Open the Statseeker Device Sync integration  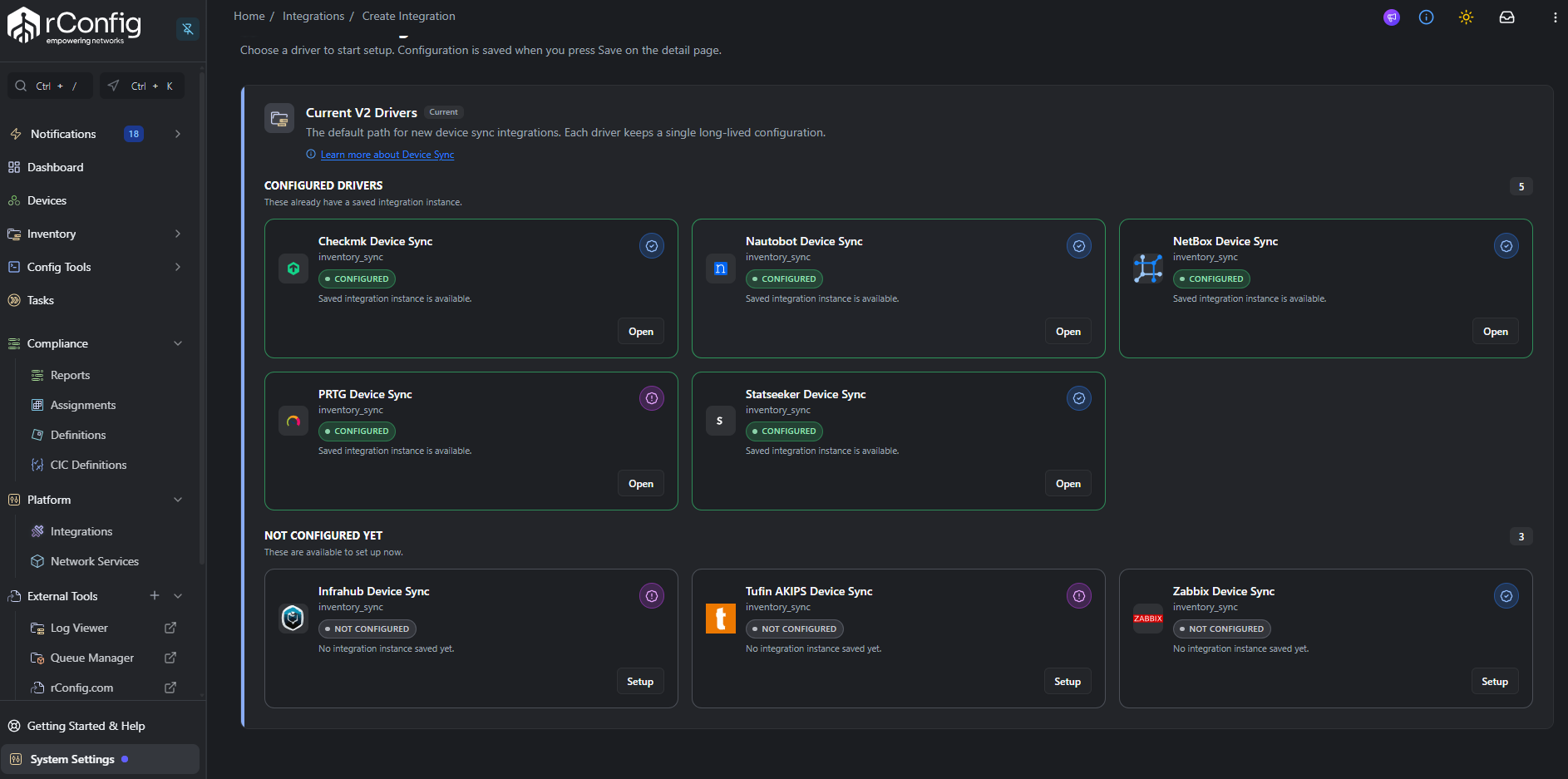(1068, 484)
